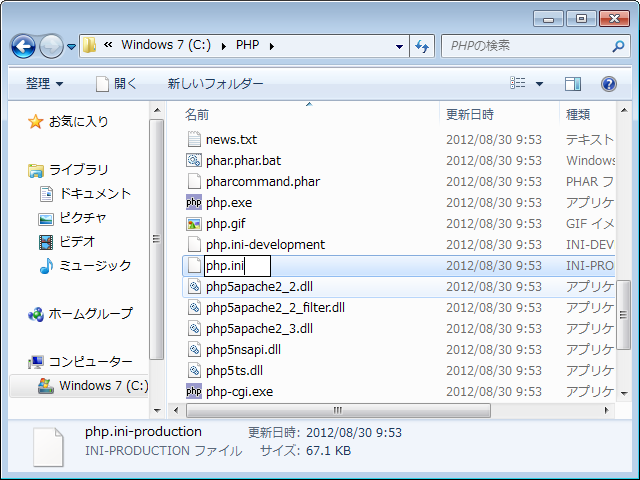640x480 pixels.
Task: Click the navigation pane scrollbar thumb
Action: 156,239
